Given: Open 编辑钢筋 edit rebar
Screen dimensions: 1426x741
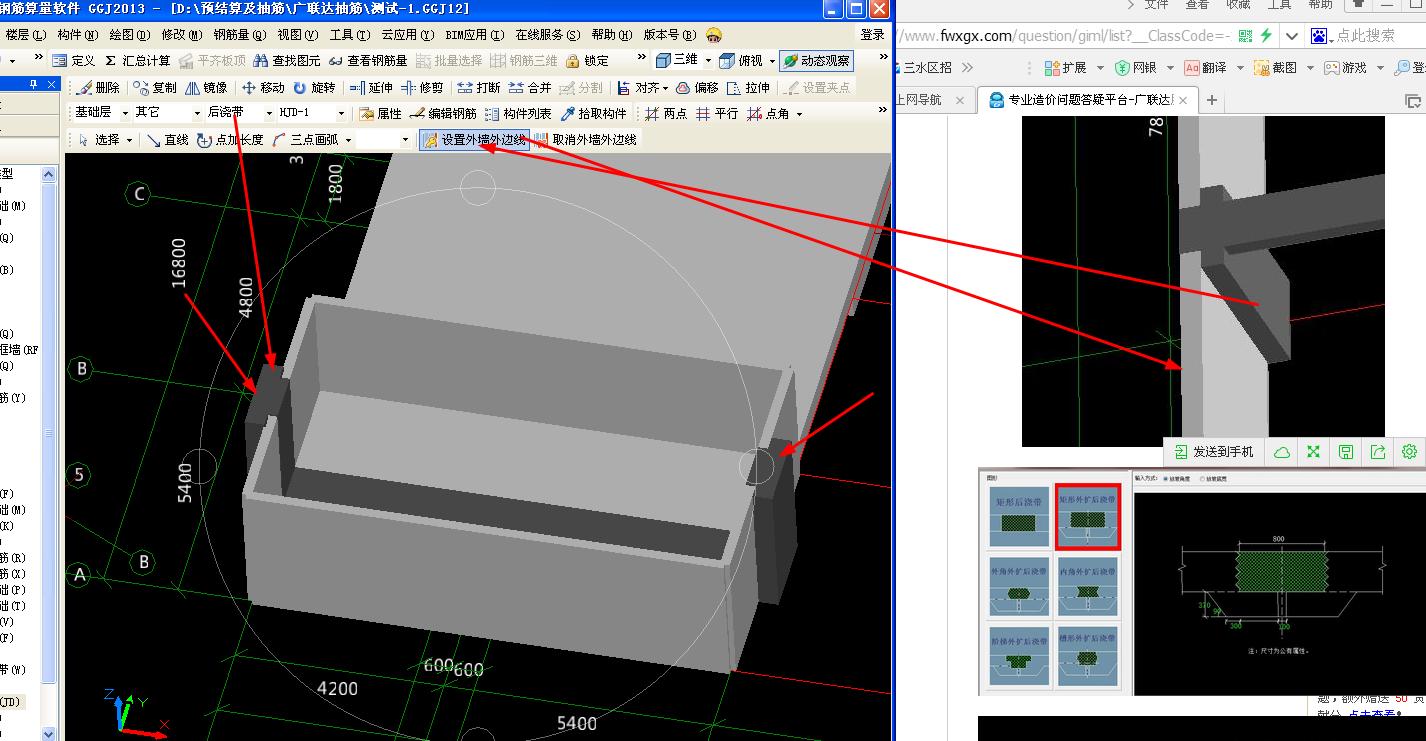Looking at the screenshot, I should [443, 114].
